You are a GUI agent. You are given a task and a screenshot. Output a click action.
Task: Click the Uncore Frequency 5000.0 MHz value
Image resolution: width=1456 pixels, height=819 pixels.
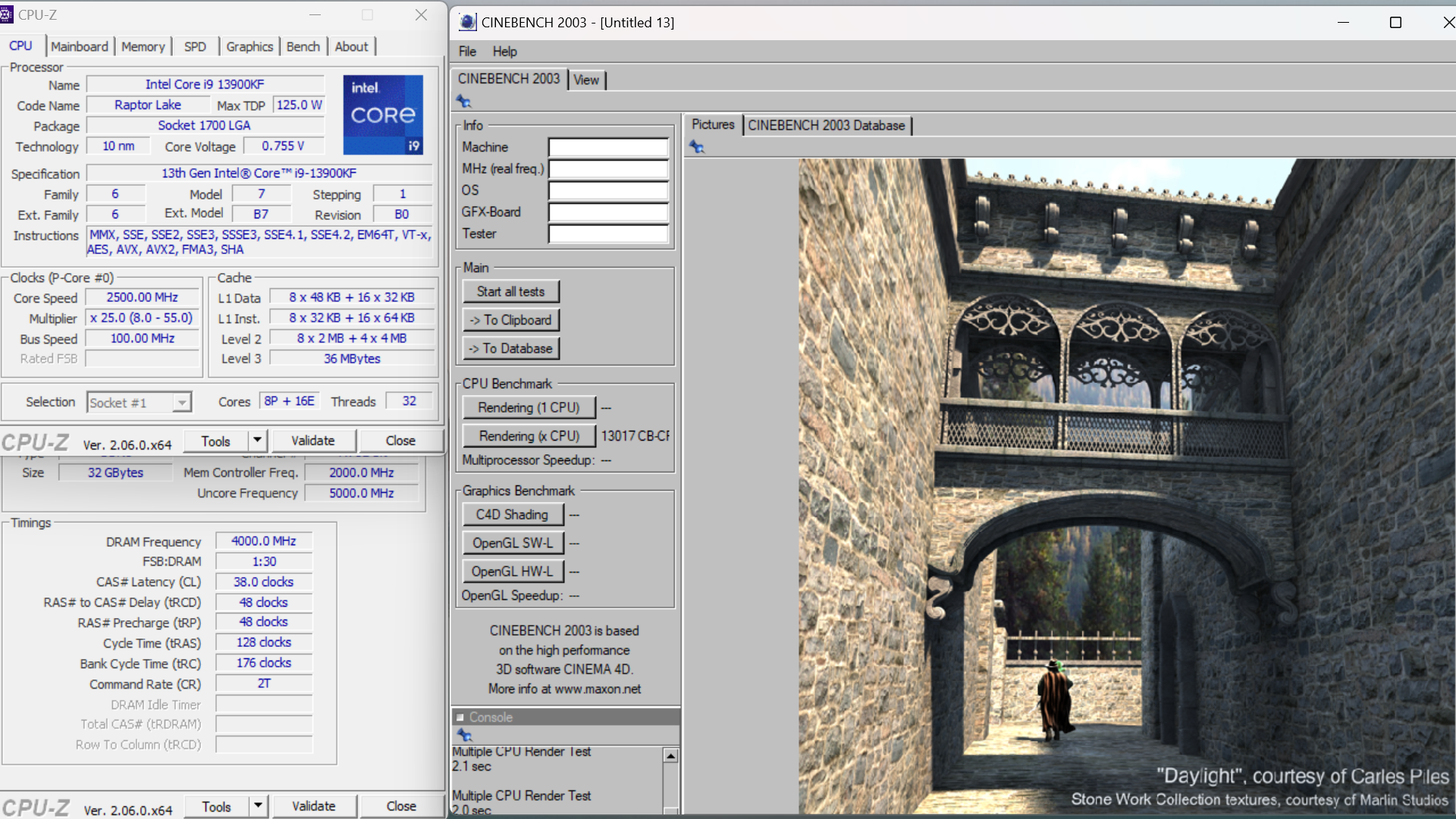(362, 493)
